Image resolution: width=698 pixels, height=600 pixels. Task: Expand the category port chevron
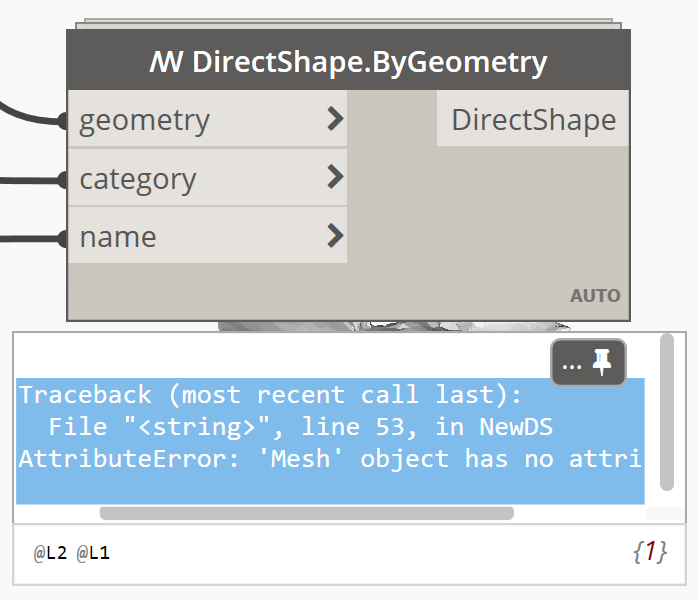[335, 179]
